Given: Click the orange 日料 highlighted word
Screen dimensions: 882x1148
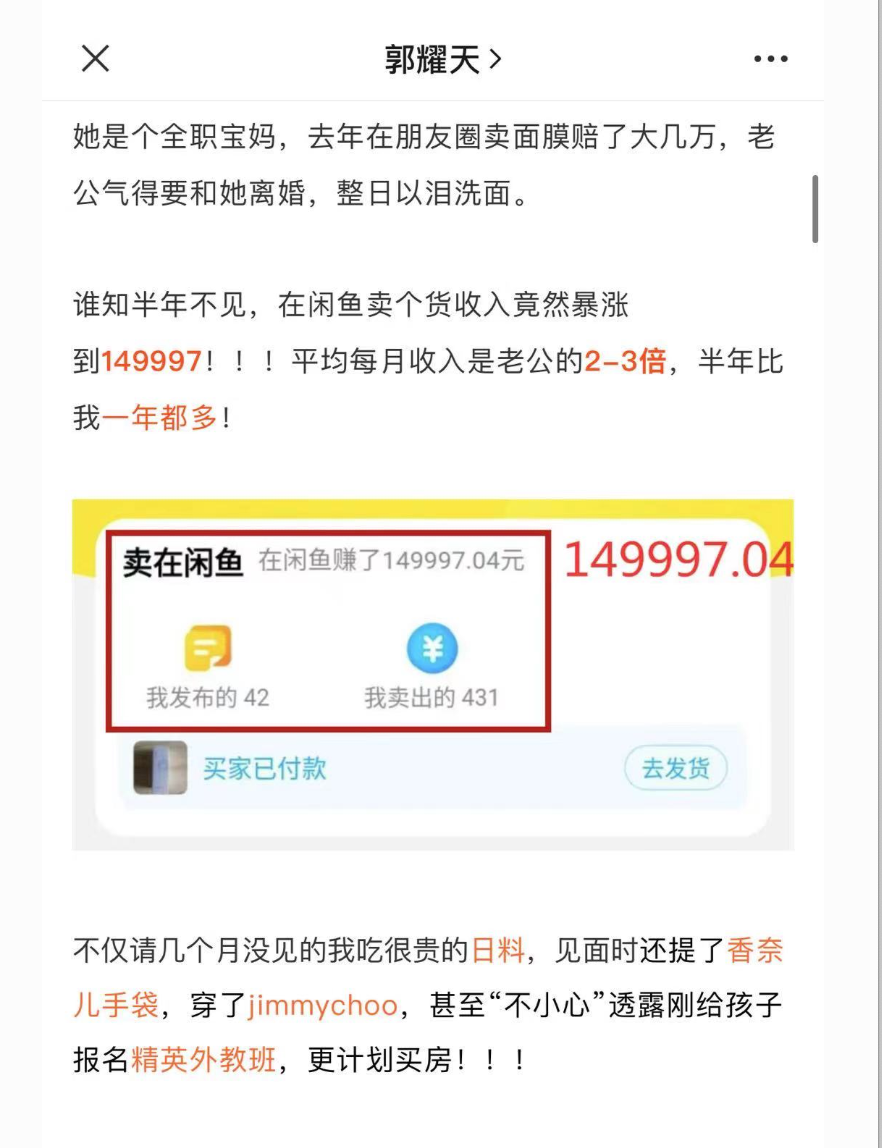Looking at the screenshot, I should 498,950.
